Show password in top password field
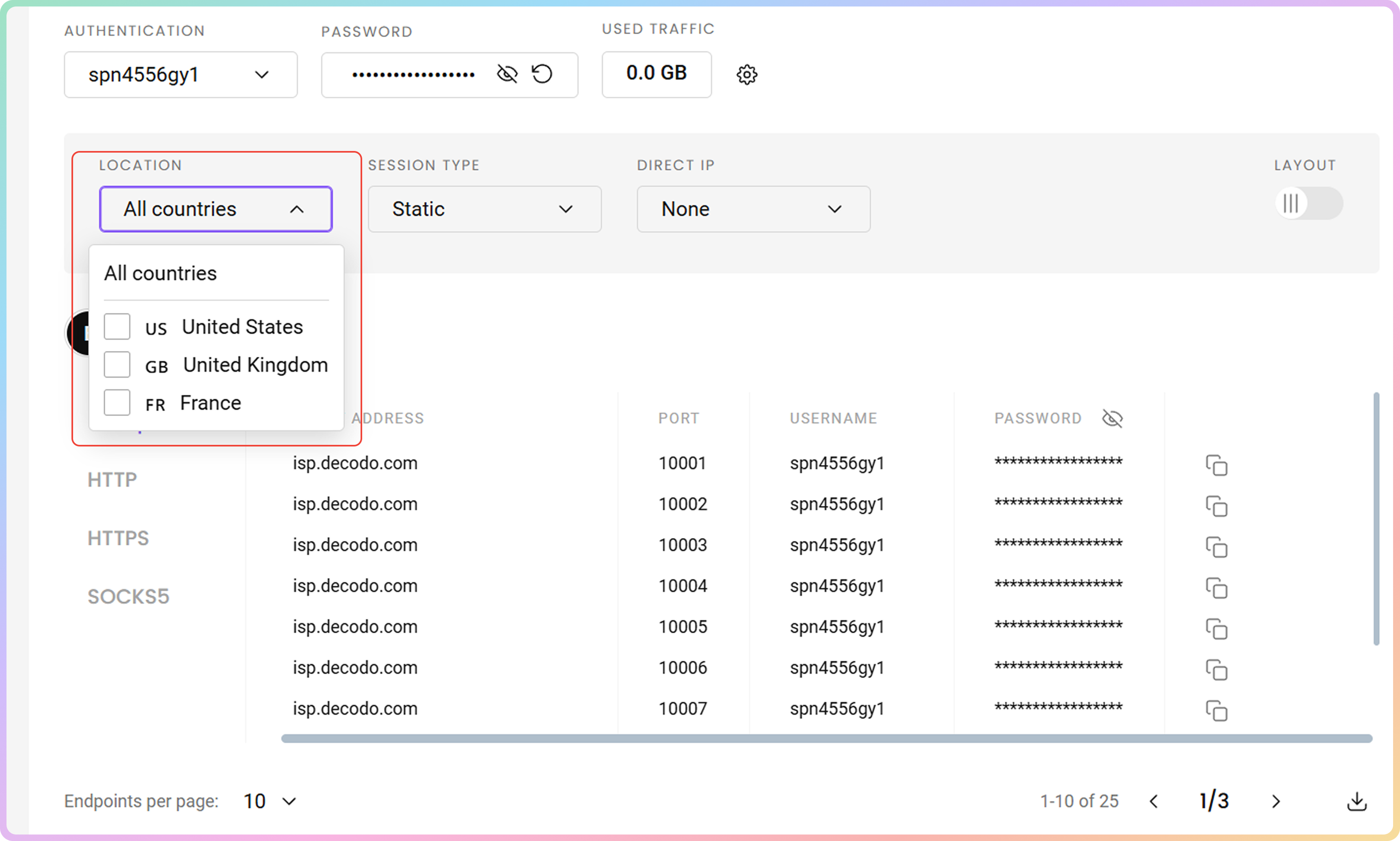The height and width of the screenshot is (841, 1400). [x=507, y=74]
